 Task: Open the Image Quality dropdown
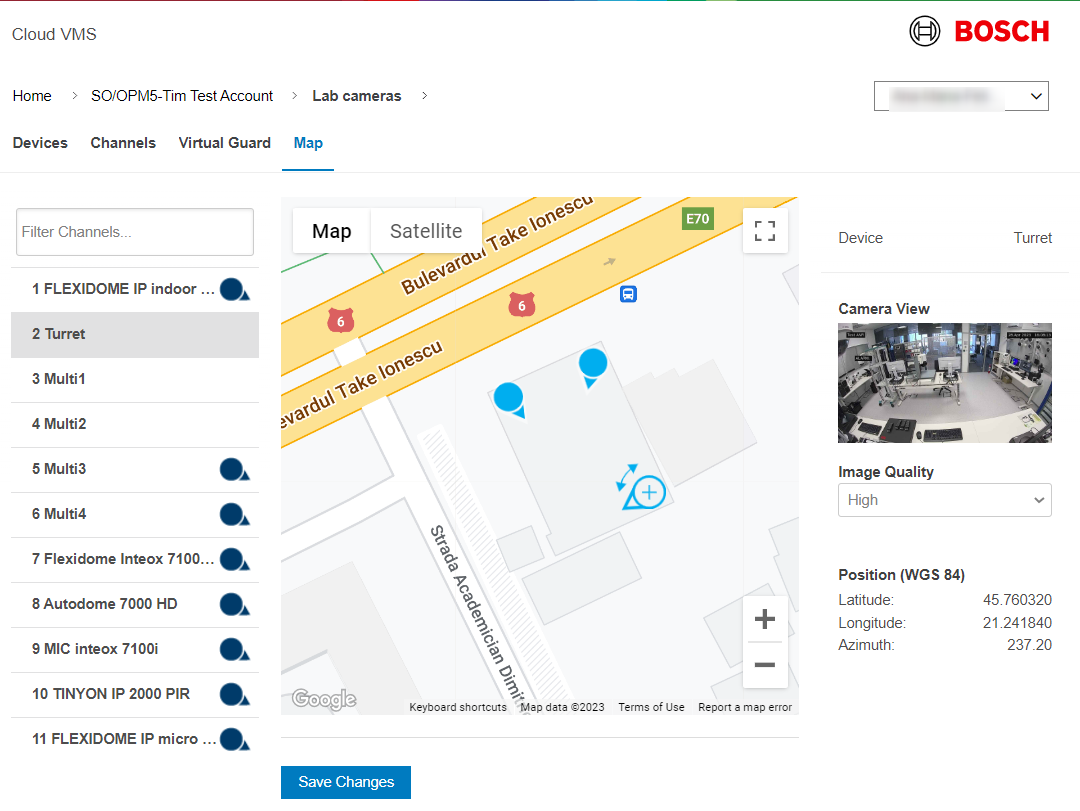pos(944,500)
